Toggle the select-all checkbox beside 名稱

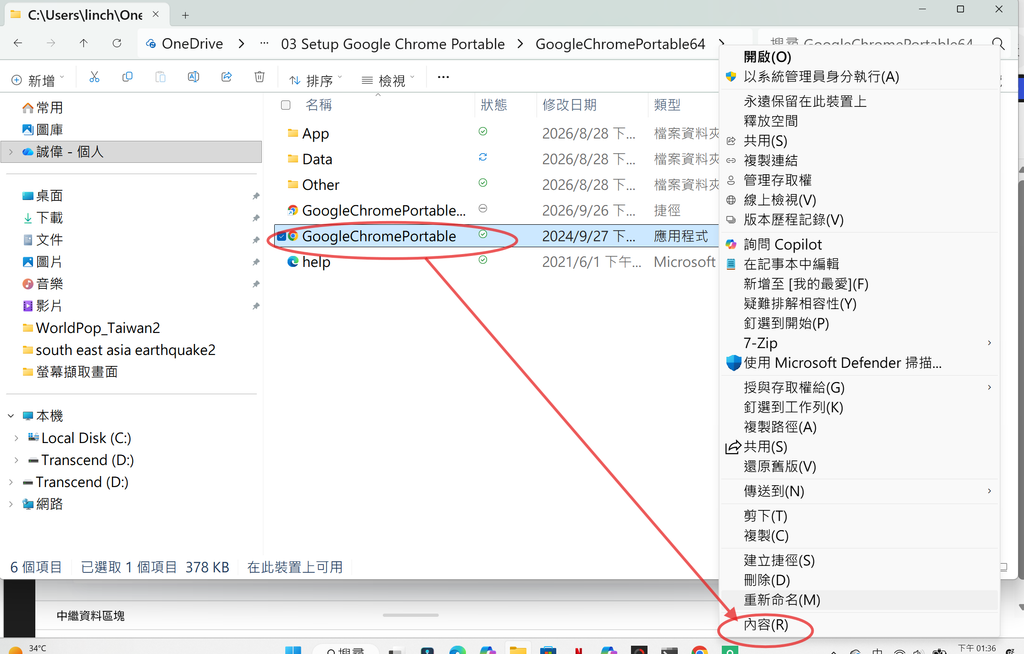285,105
